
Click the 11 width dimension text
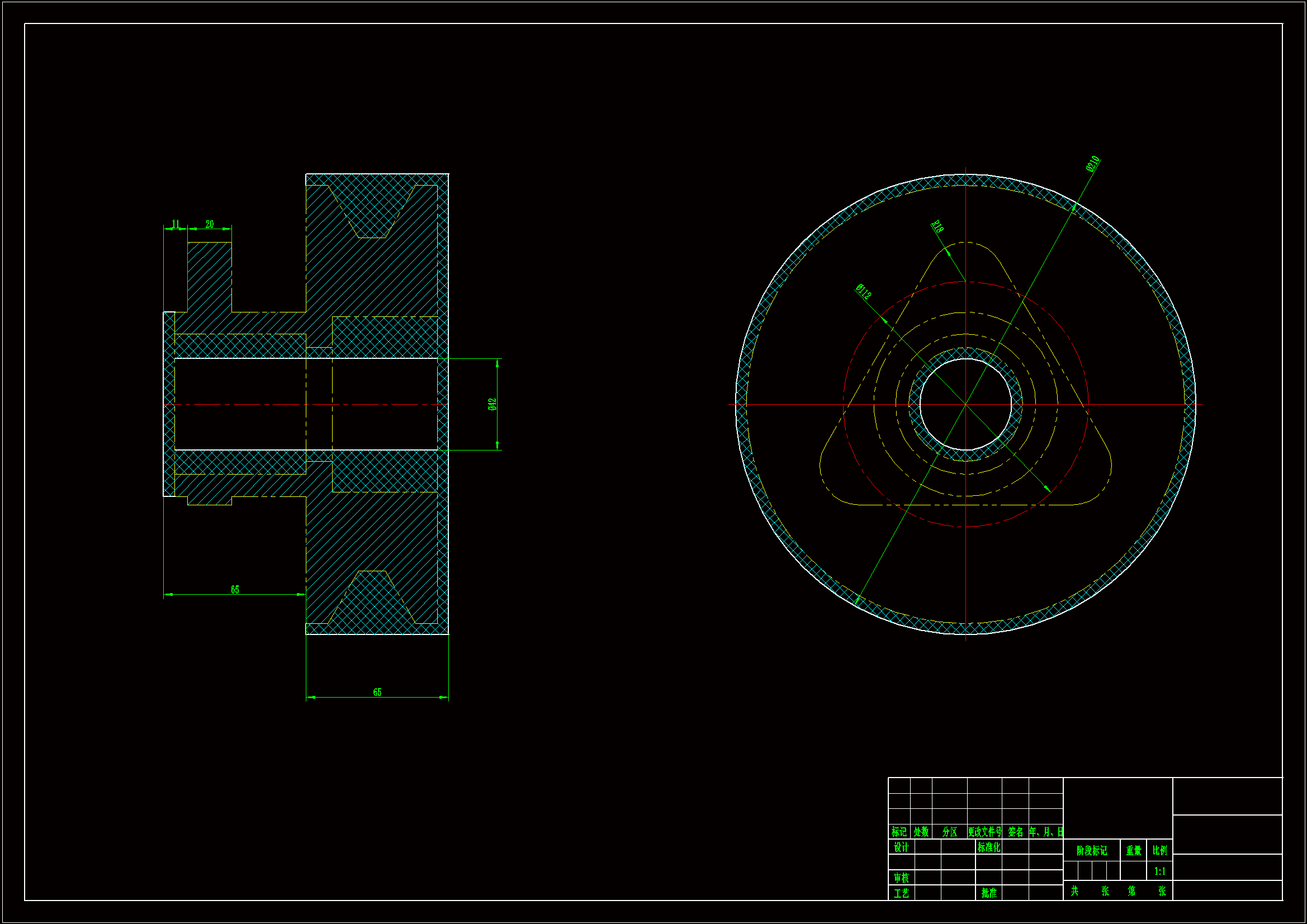tap(176, 224)
